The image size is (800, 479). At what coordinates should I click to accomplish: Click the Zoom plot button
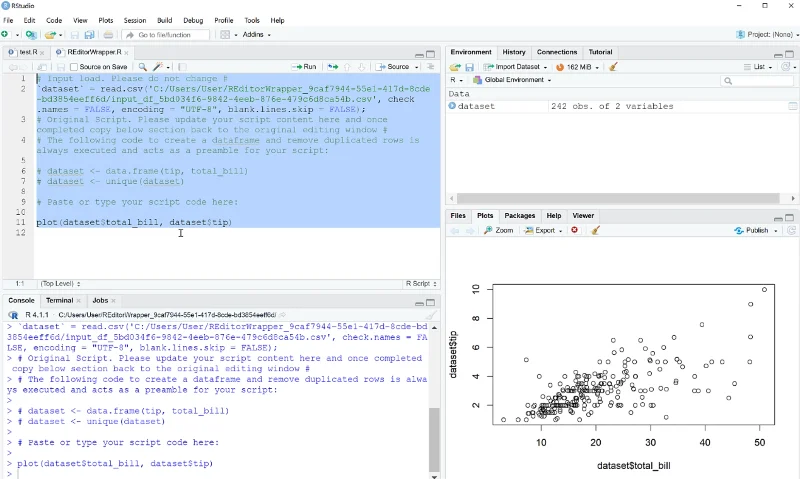pyautogui.click(x=498, y=230)
